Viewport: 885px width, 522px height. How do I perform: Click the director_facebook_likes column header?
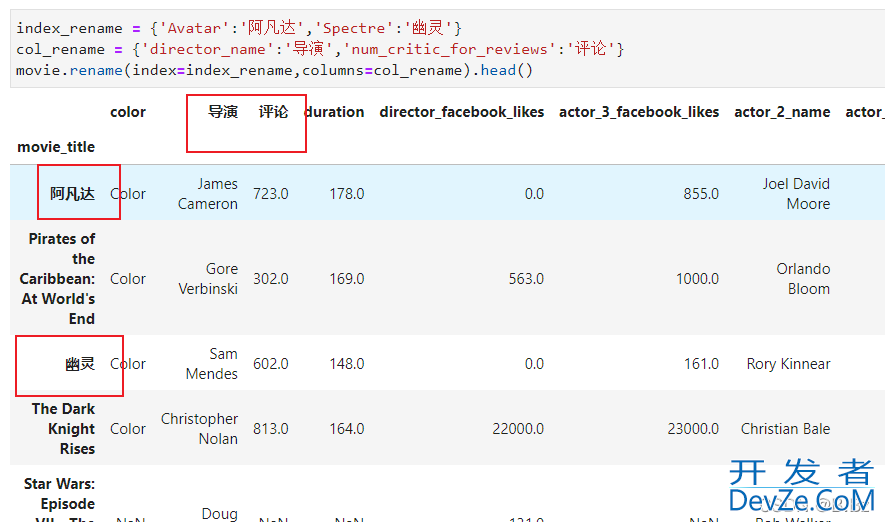462,112
